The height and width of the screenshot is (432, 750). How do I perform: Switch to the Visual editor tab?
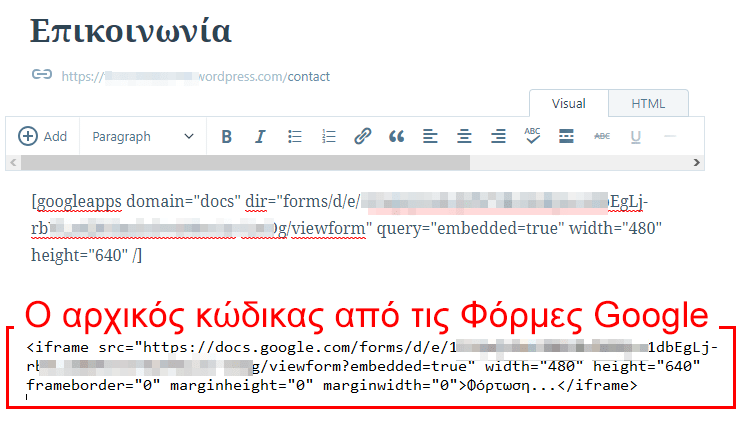click(x=568, y=103)
